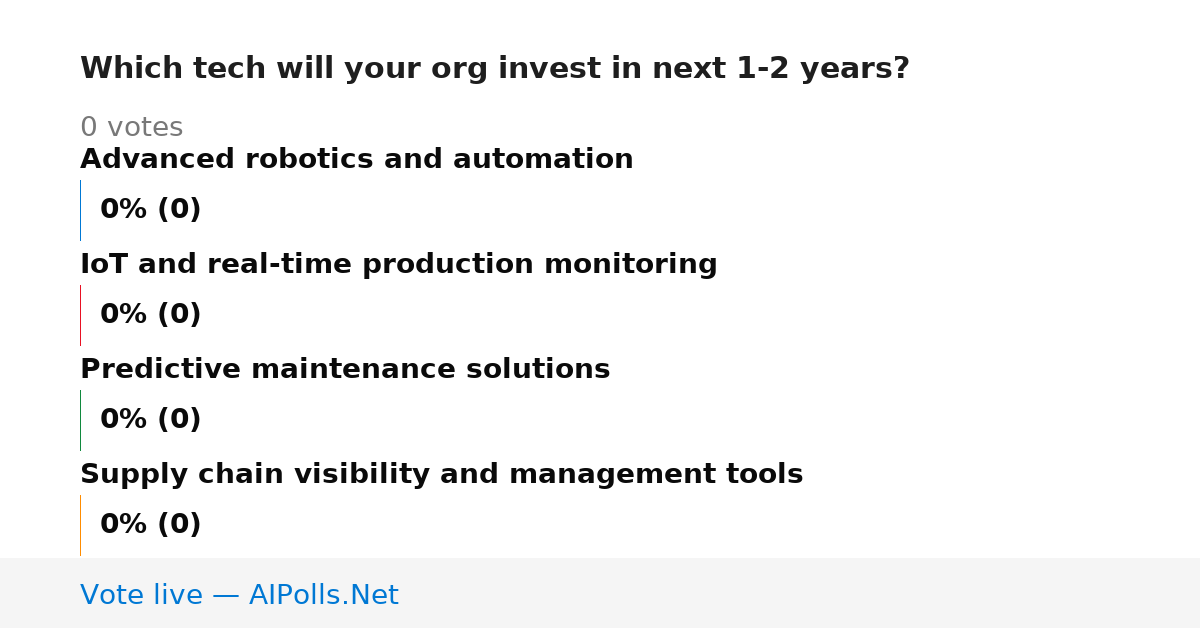Click 0% (0) under IoT monitoring
The image size is (1200, 628).
(x=151, y=315)
